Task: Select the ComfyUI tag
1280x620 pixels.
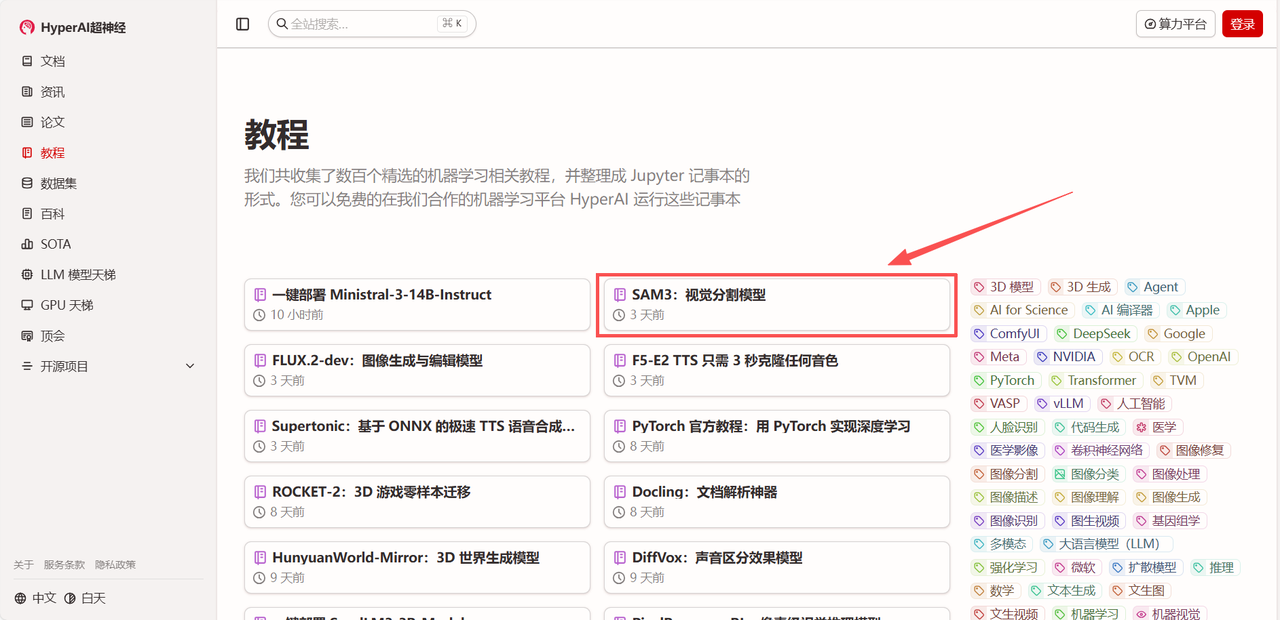Action: pyautogui.click(x=1007, y=334)
